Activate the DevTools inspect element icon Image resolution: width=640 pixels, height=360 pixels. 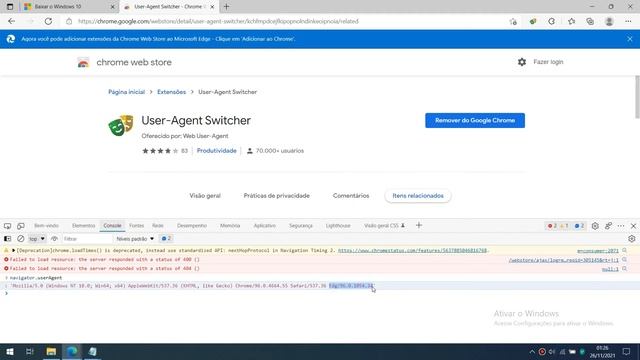click(x=7, y=226)
